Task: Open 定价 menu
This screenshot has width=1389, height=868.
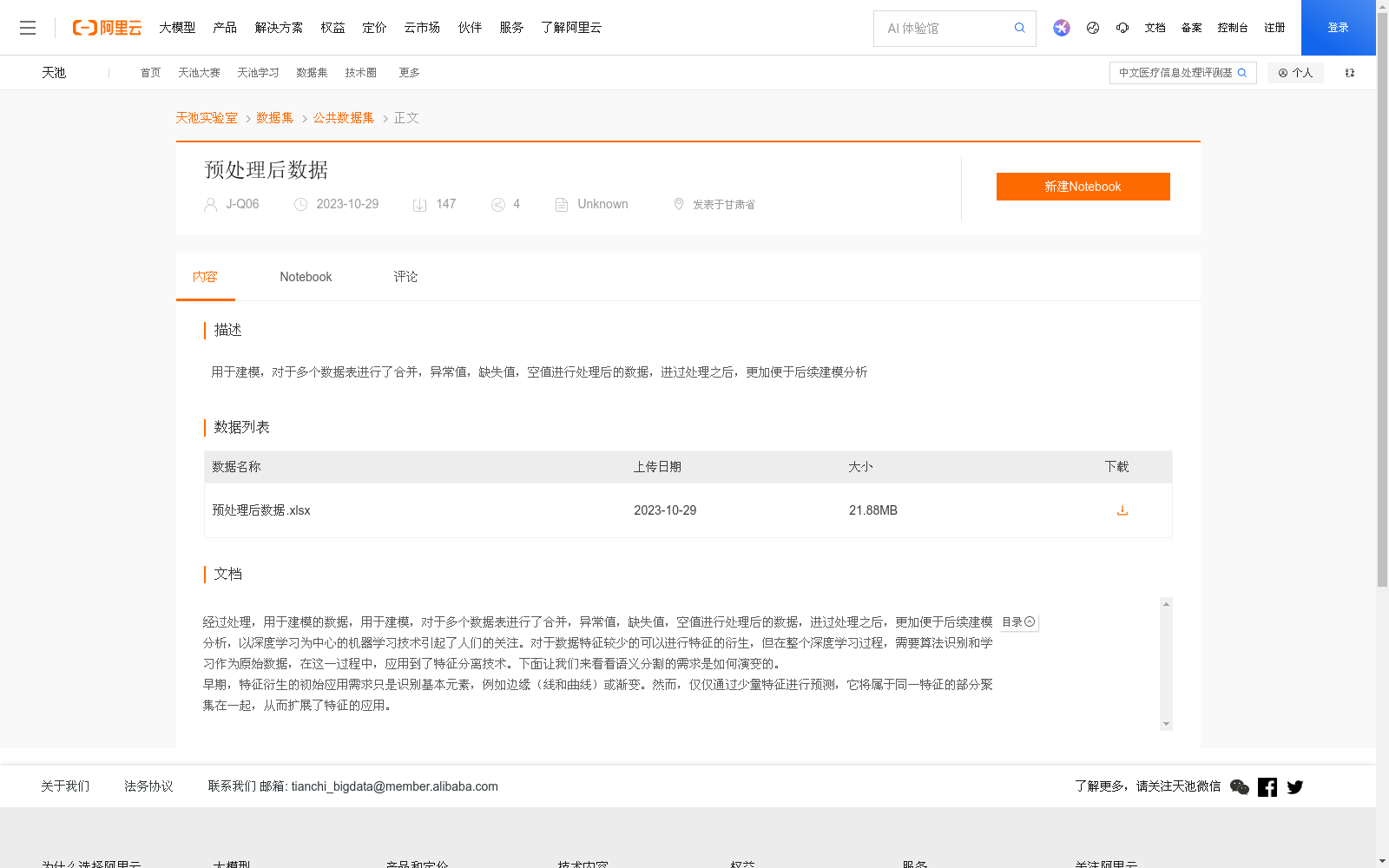Action: pos(374,28)
